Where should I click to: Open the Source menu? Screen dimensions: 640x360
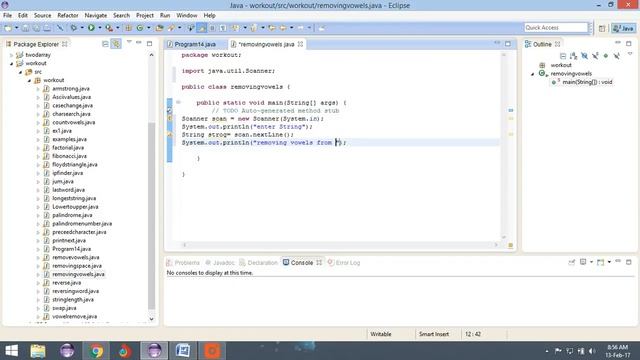click(x=42, y=15)
